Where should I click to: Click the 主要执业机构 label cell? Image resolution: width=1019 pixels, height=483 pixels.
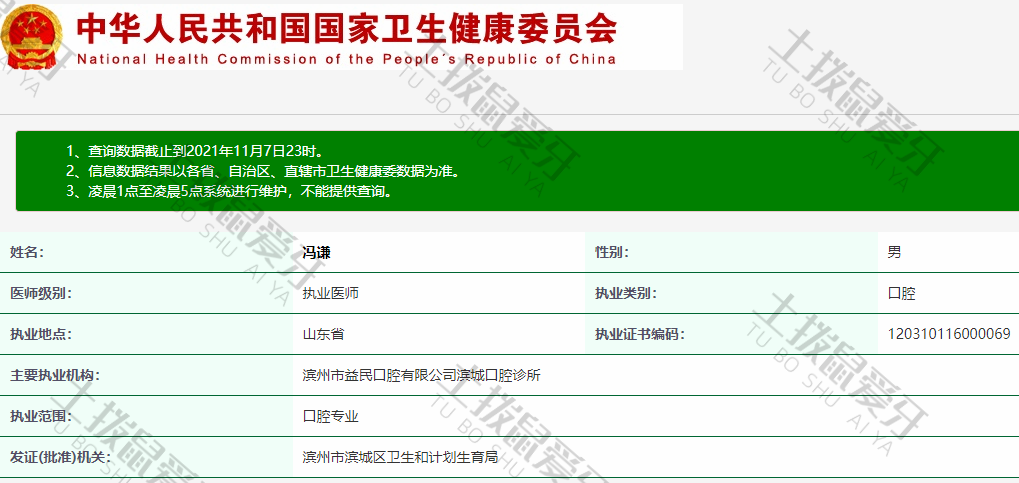tap(146, 375)
